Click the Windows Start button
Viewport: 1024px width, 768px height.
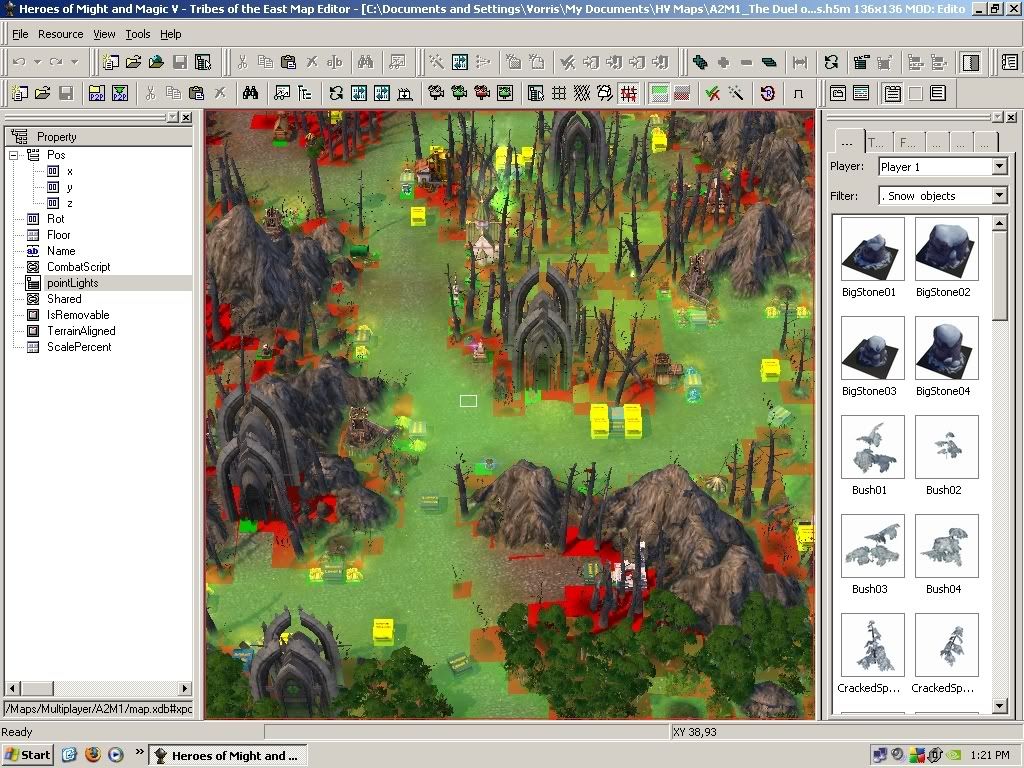28,755
